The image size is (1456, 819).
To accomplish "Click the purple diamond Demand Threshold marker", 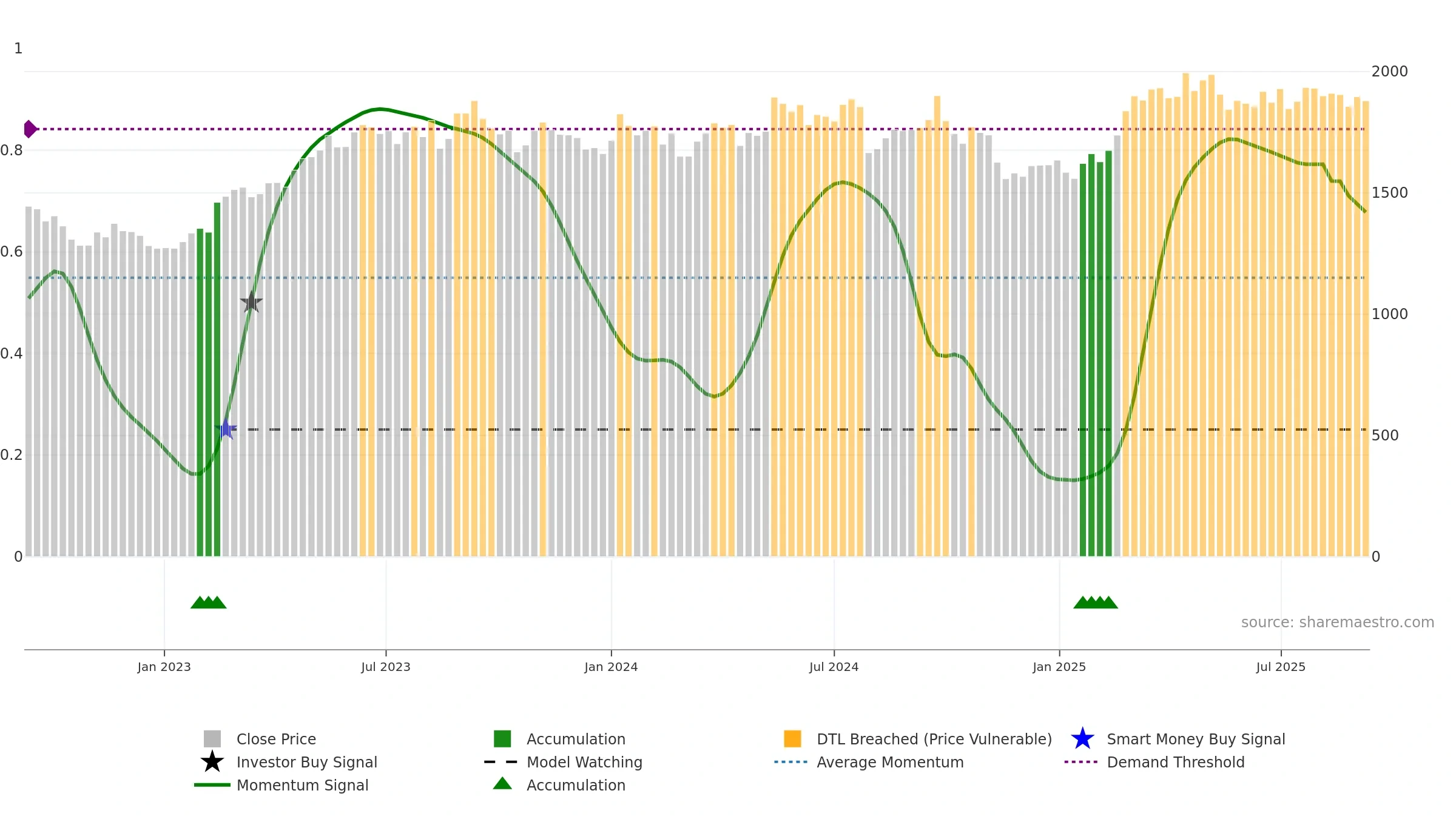I will coord(30,129).
